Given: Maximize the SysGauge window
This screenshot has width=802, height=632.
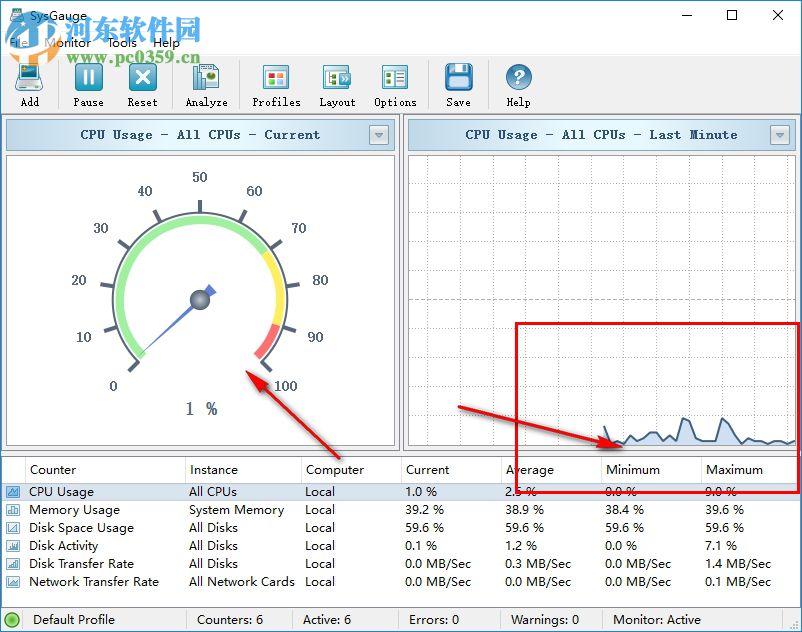Looking at the screenshot, I should [x=732, y=15].
